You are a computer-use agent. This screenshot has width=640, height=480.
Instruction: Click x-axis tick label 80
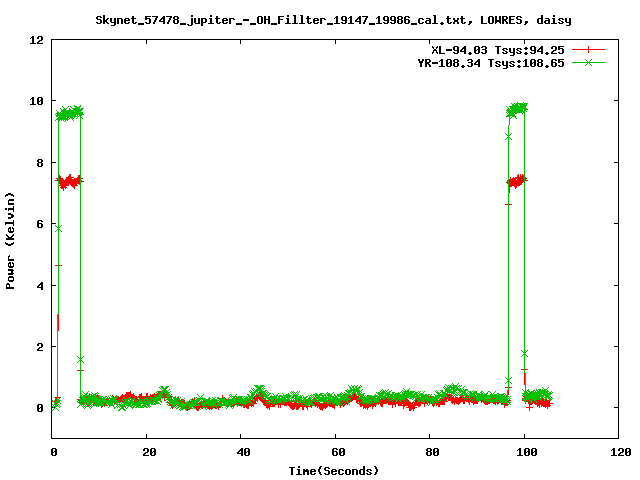(433, 452)
